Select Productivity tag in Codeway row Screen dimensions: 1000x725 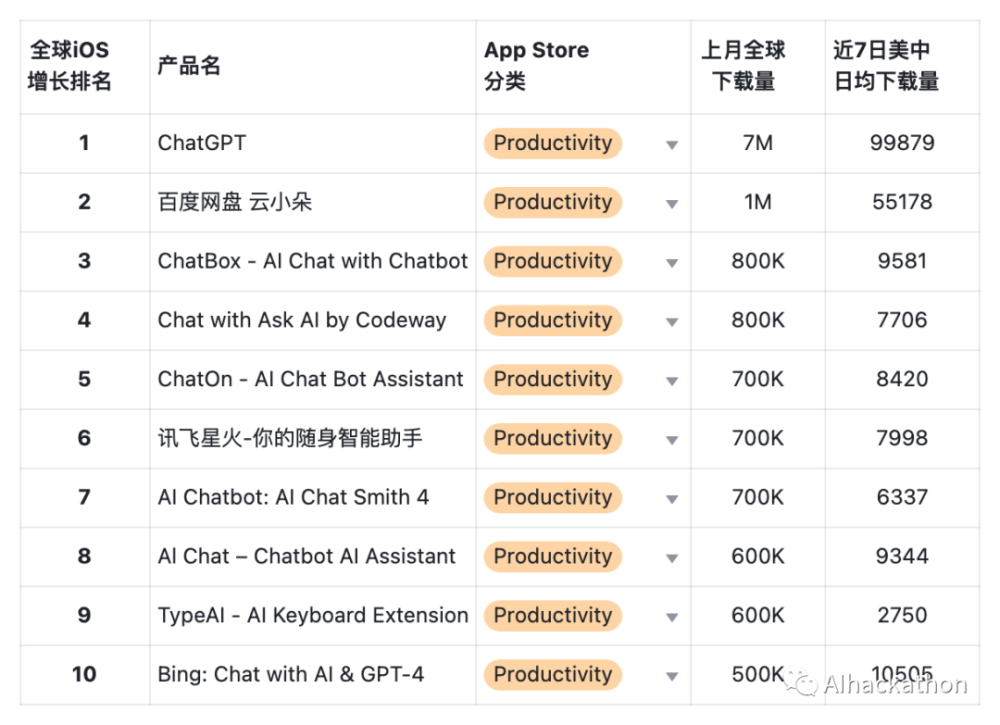tap(553, 320)
